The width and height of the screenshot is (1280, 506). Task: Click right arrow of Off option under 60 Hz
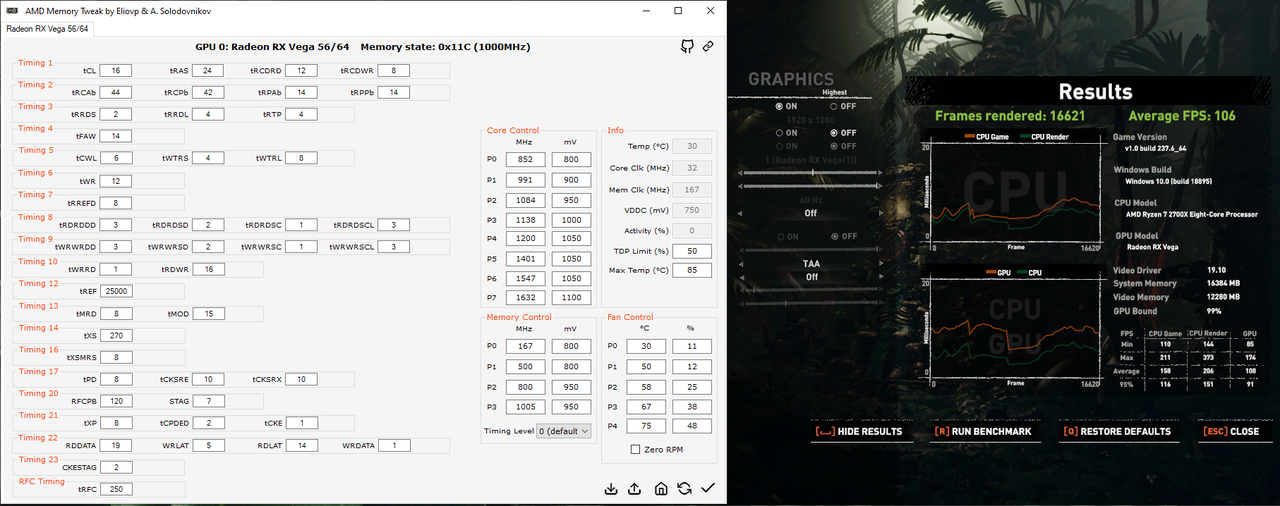click(881, 213)
